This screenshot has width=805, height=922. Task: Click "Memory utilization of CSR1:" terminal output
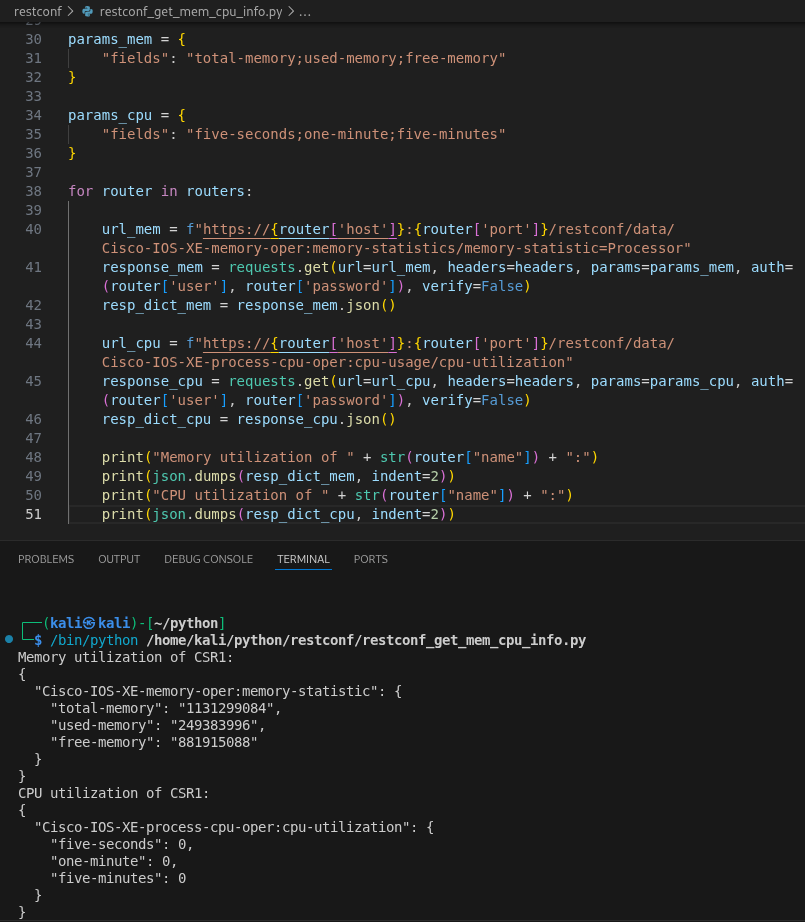[x=125, y=657]
